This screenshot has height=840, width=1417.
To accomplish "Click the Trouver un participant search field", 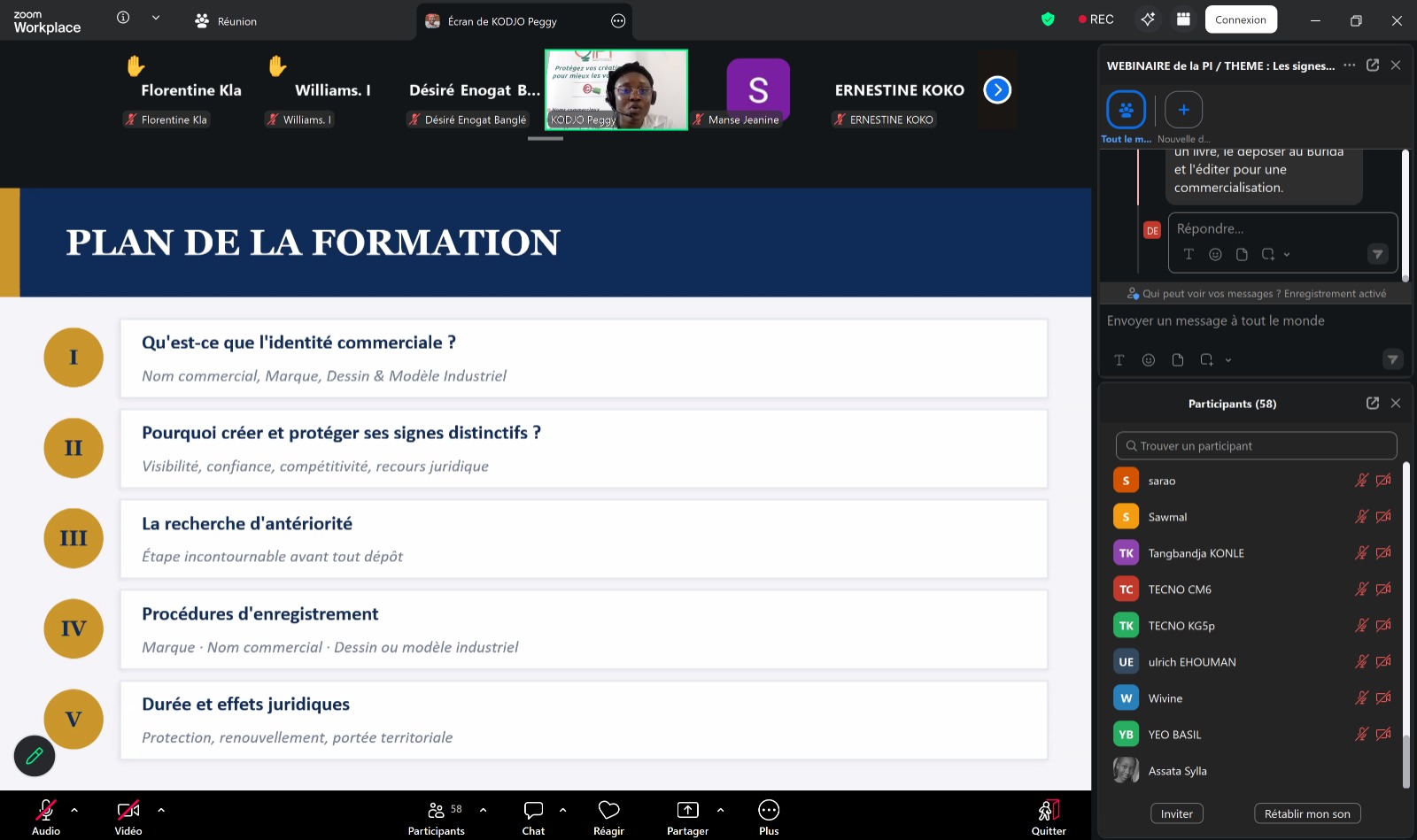I will [x=1256, y=446].
